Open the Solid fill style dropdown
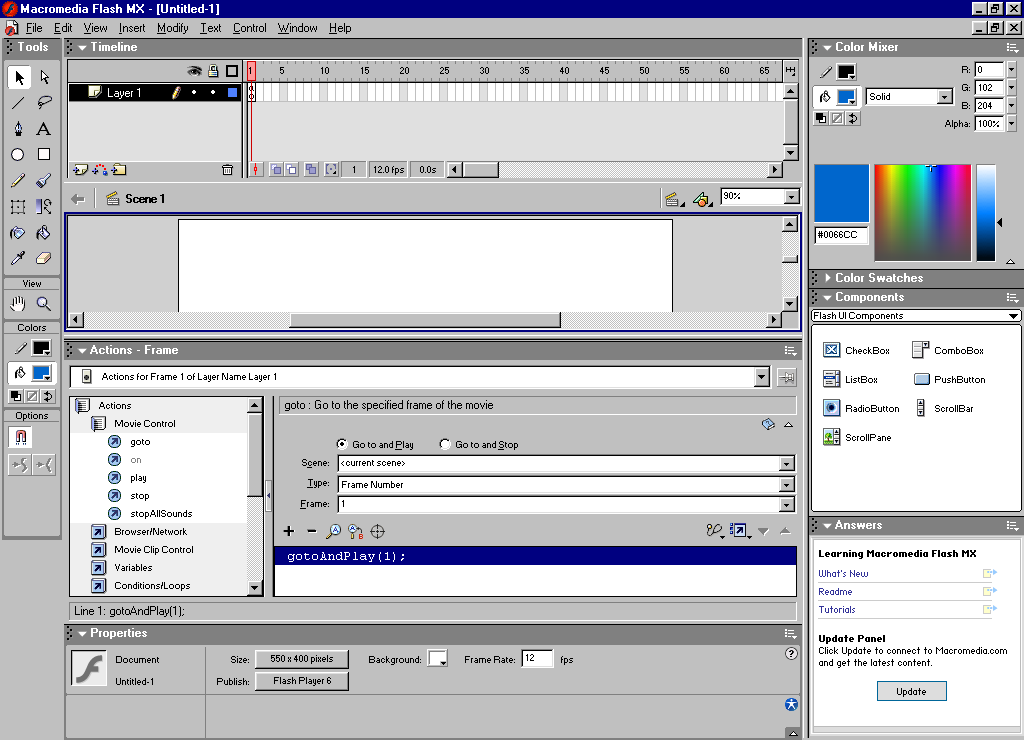The width and height of the screenshot is (1024, 740). [x=944, y=97]
